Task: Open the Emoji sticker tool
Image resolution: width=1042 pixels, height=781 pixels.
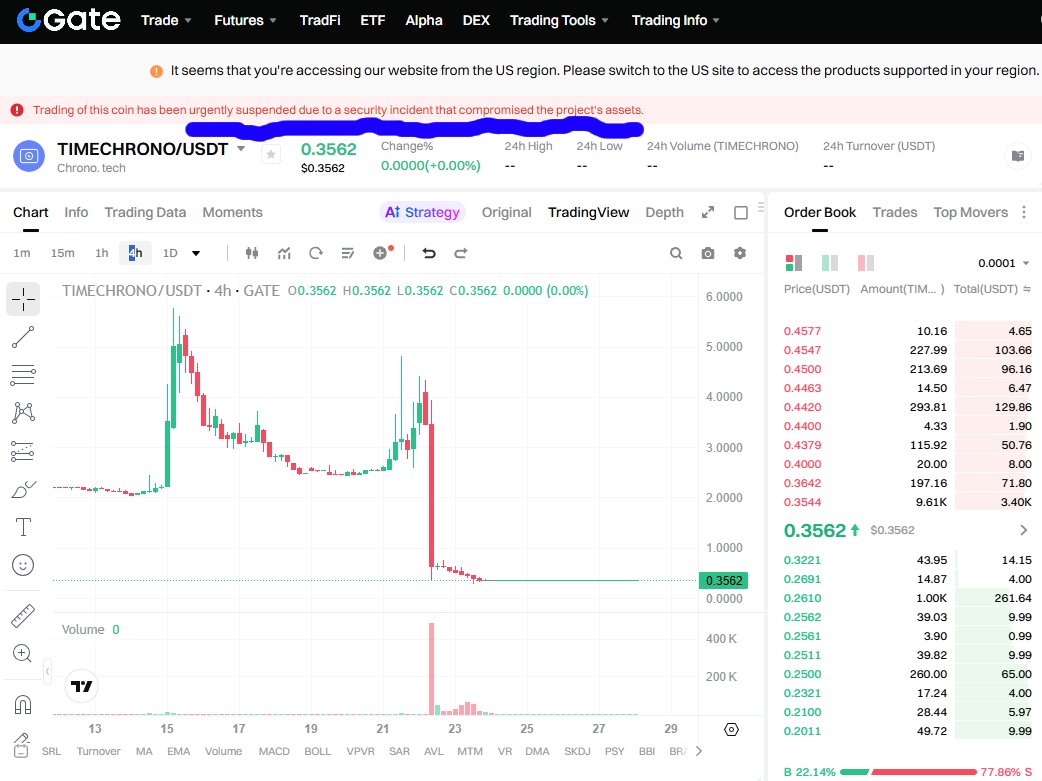Action: pyautogui.click(x=22, y=564)
